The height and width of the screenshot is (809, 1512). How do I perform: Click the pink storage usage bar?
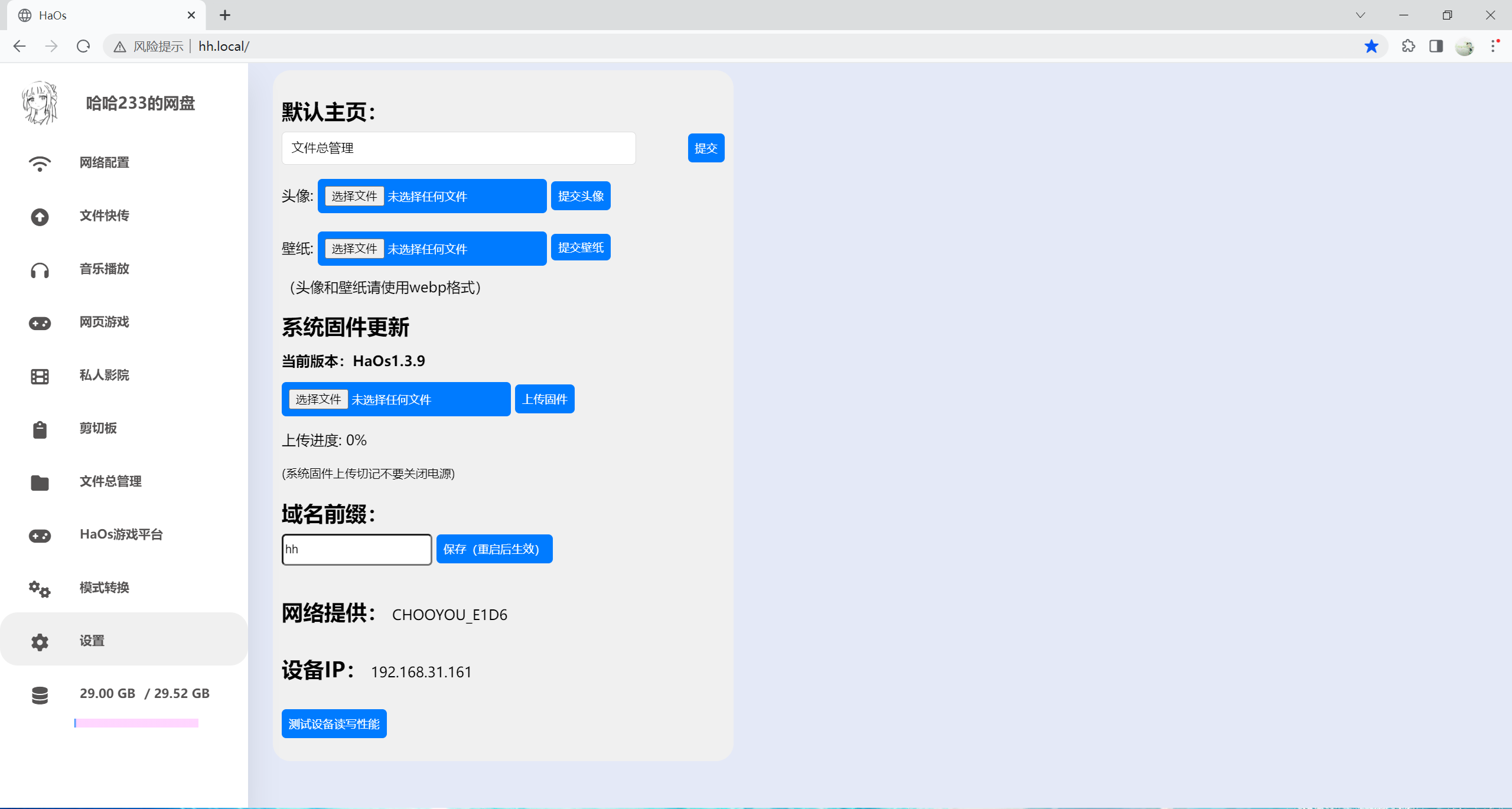136,723
